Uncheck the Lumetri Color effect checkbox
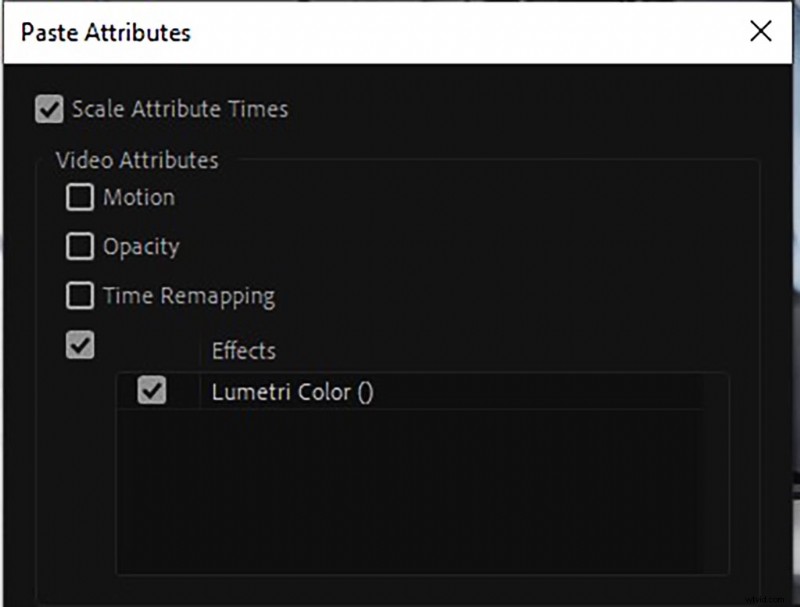 150,392
